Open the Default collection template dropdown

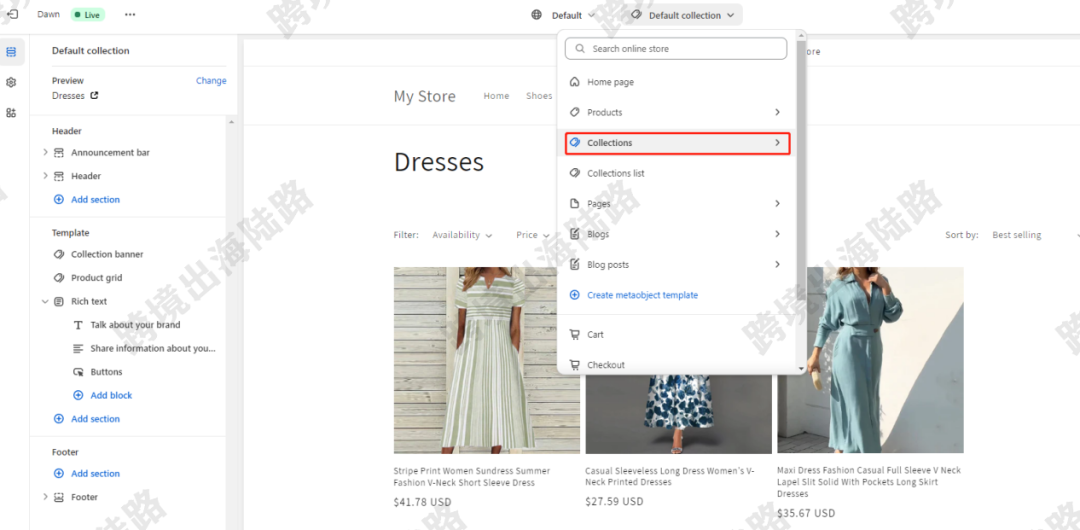685,15
